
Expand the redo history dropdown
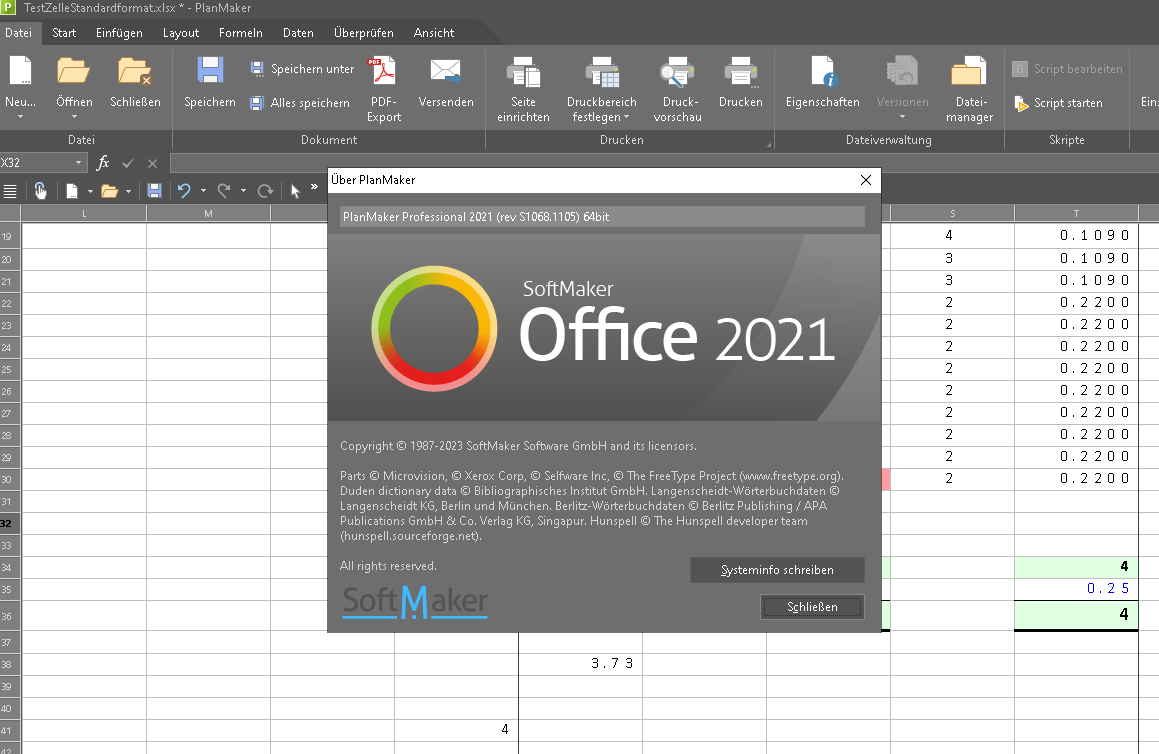point(243,191)
